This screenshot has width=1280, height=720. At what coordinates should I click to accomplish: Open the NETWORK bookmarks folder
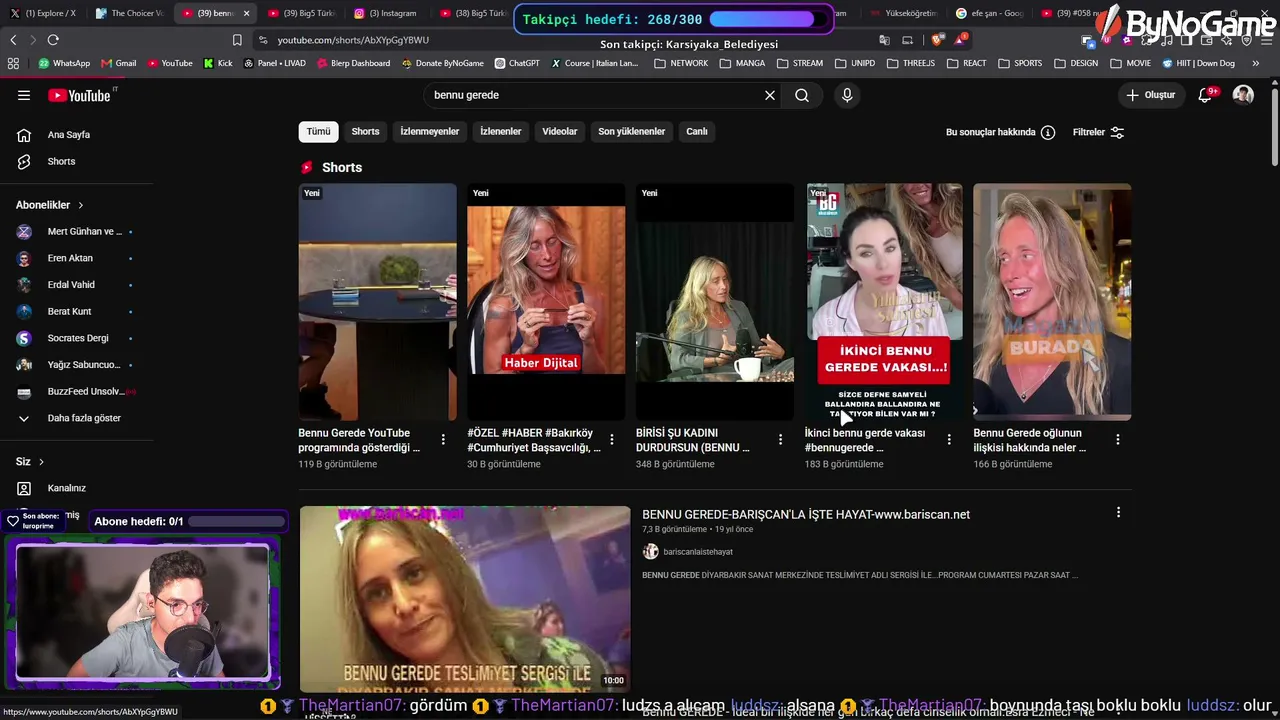coord(681,63)
